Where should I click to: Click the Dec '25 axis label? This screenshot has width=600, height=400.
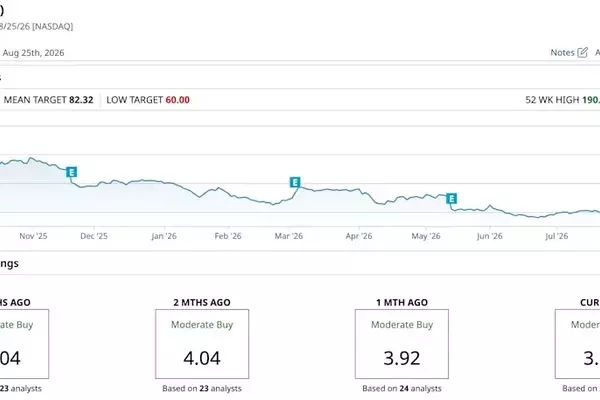pyautogui.click(x=94, y=236)
